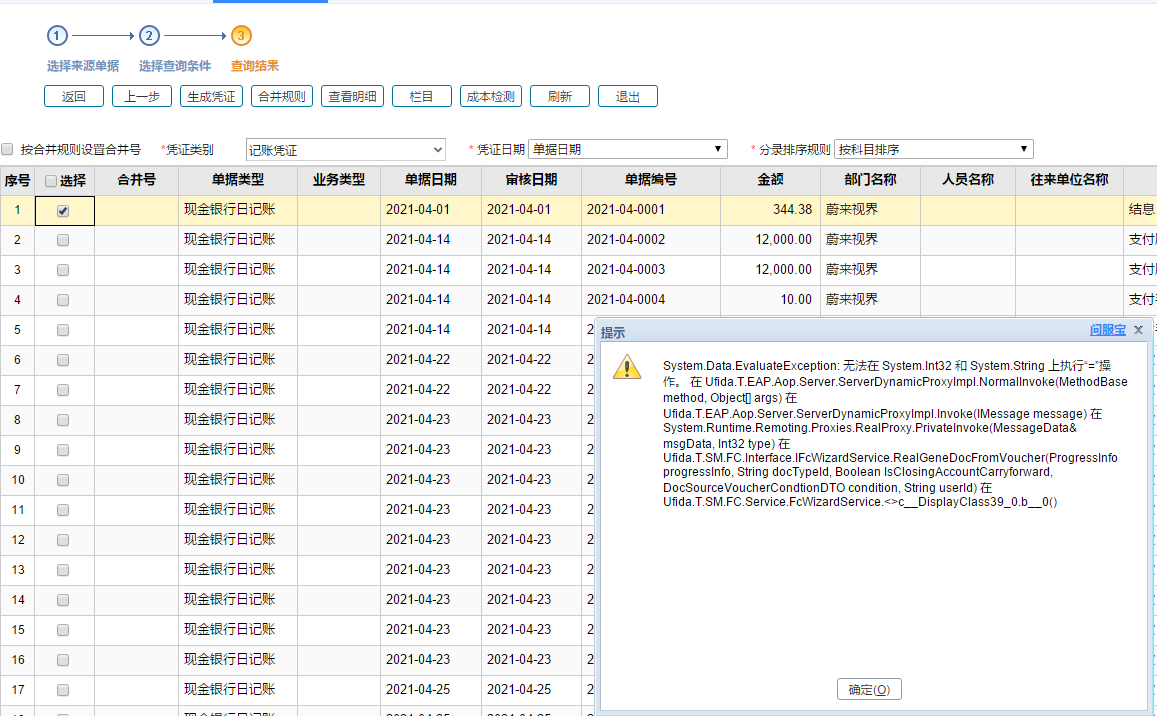
Task: Check the row 2 checkbox
Action: pos(63,241)
